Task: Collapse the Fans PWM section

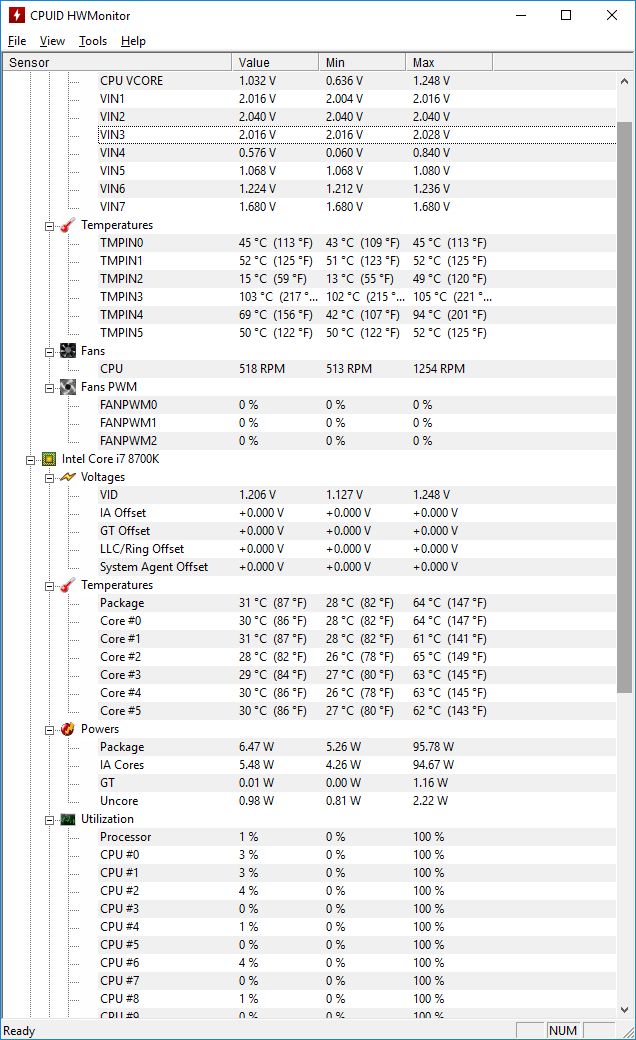Action: click(50, 387)
